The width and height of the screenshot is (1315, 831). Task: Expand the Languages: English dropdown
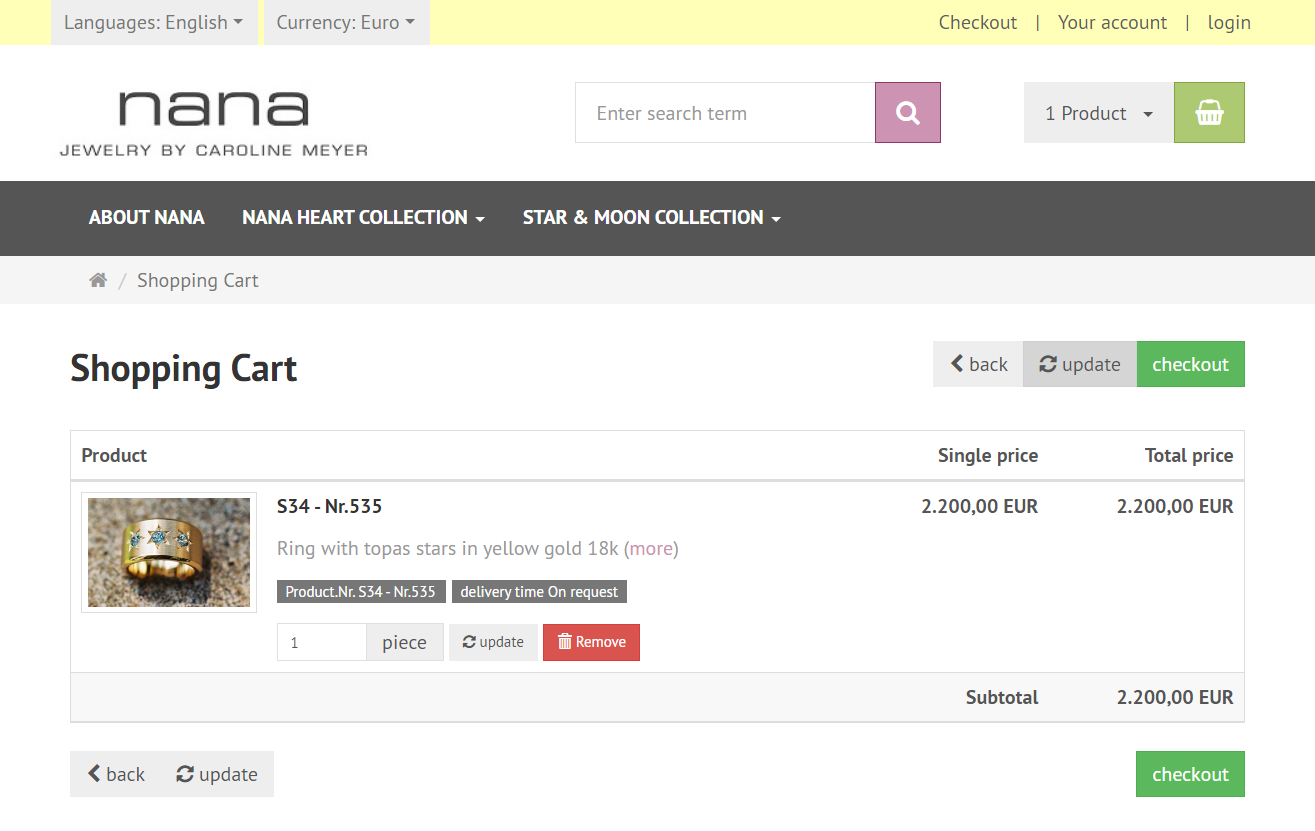[153, 22]
